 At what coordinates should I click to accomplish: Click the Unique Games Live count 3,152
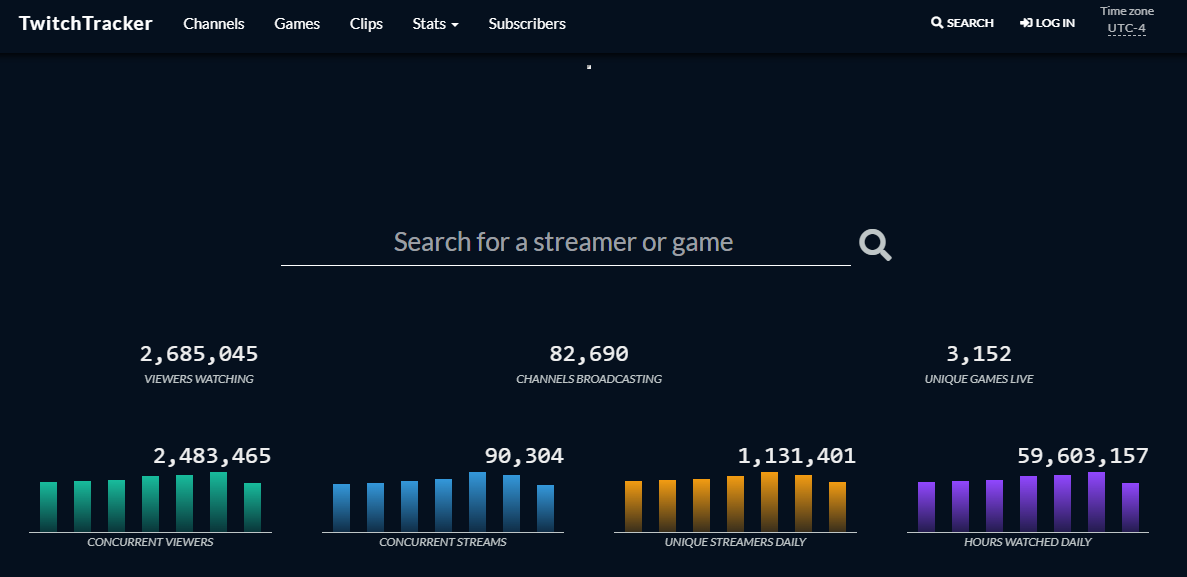pyautogui.click(x=979, y=354)
